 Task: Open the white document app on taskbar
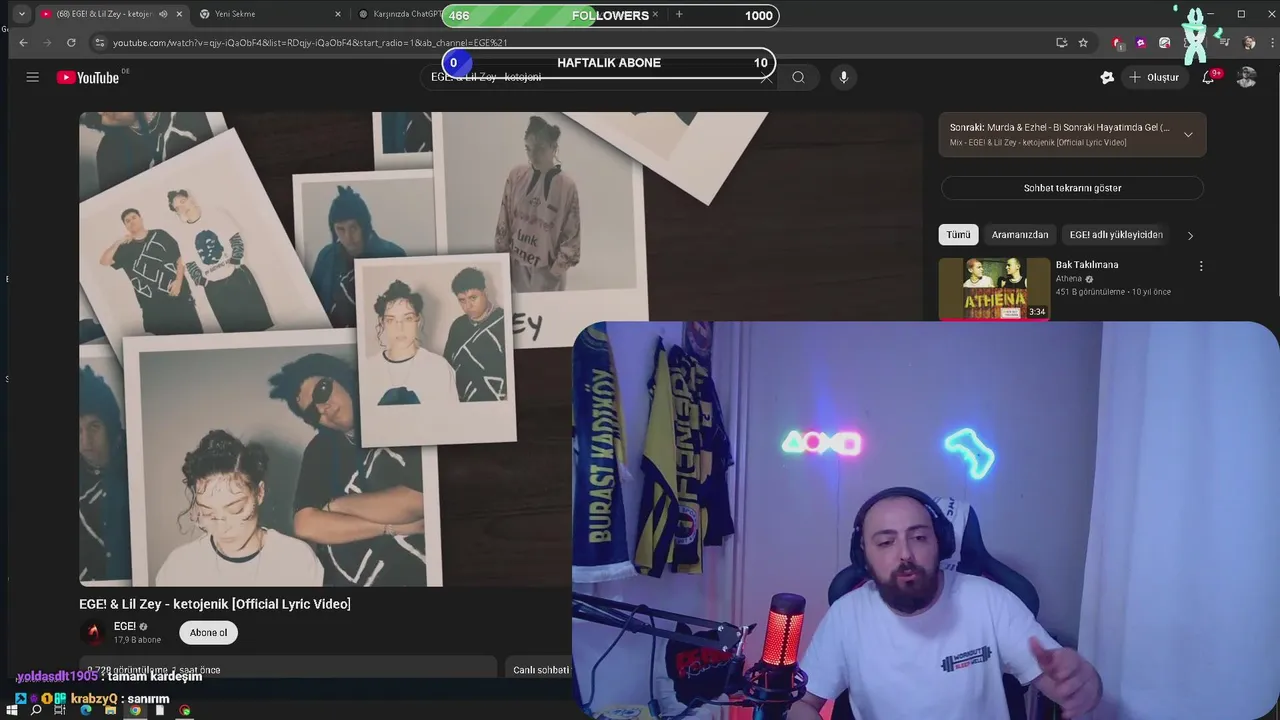160,711
